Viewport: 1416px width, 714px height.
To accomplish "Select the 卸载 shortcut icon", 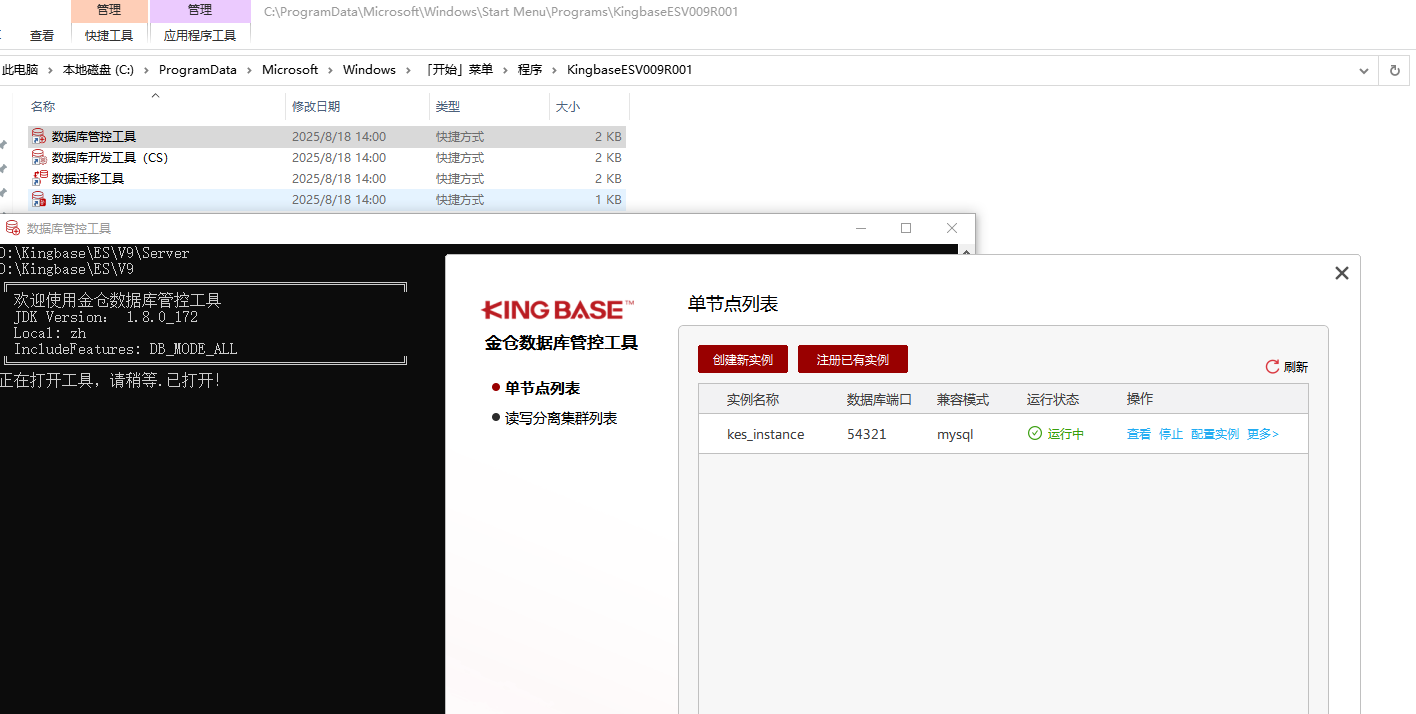I will pos(39,200).
